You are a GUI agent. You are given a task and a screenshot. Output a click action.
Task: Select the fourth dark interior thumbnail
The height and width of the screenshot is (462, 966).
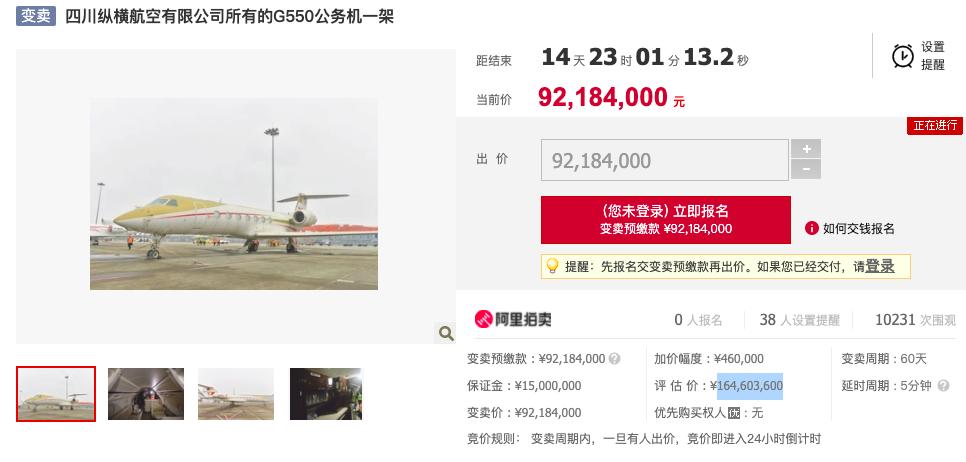tap(326, 394)
